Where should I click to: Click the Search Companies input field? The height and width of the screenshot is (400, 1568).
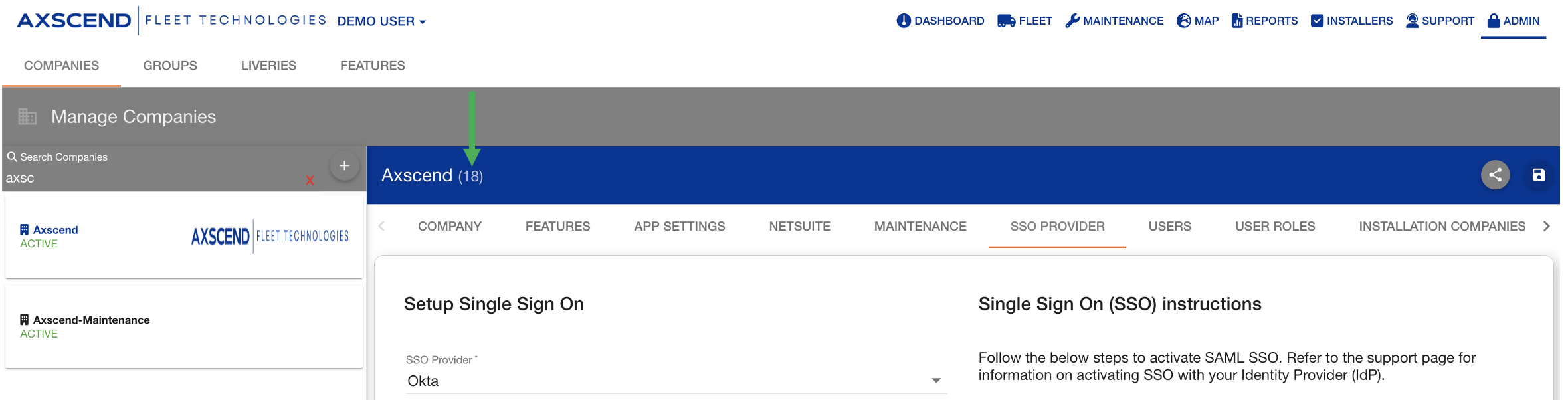point(153,178)
